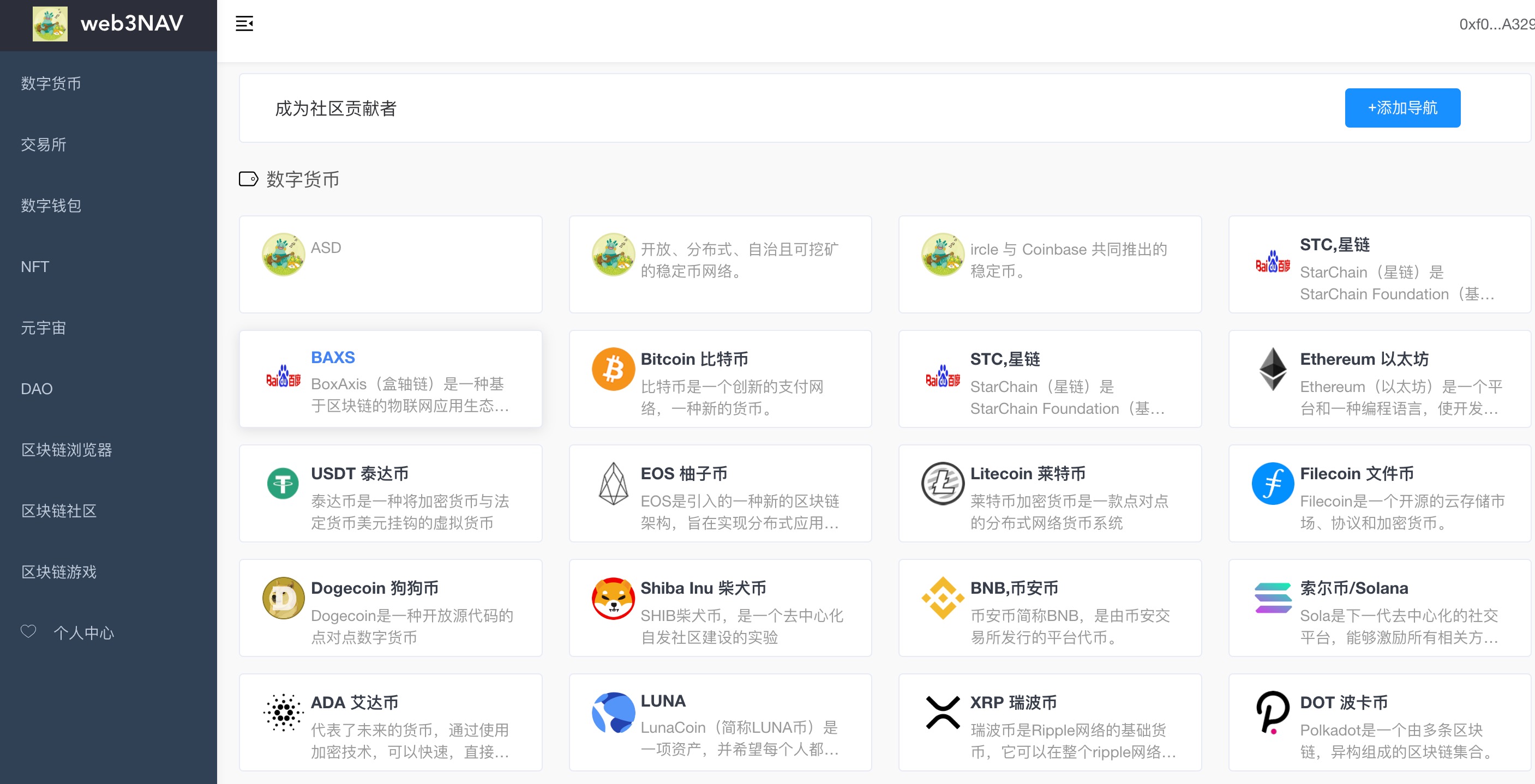Click the Shiba Inu dog icon

[x=613, y=598]
